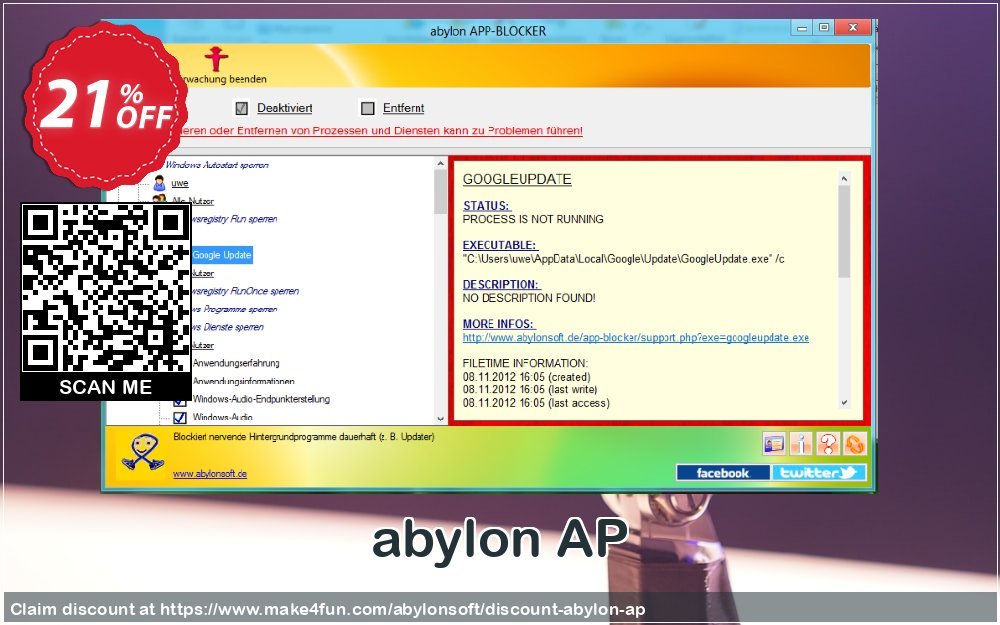This screenshot has width=1000, height=625.
Task: Select the Anwendungserfahrung service entry
Action: click(x=236, y=363)
